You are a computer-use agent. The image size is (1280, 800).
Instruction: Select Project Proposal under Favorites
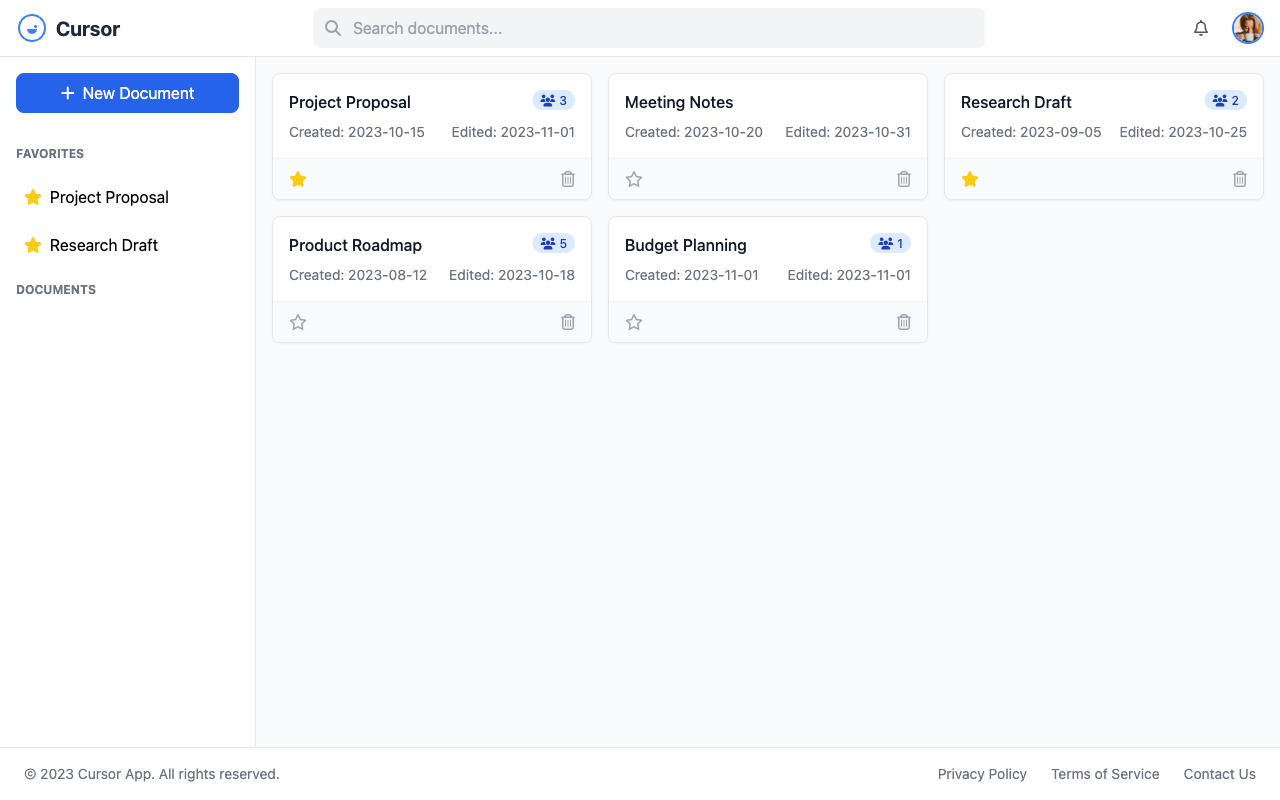[108, 197]
